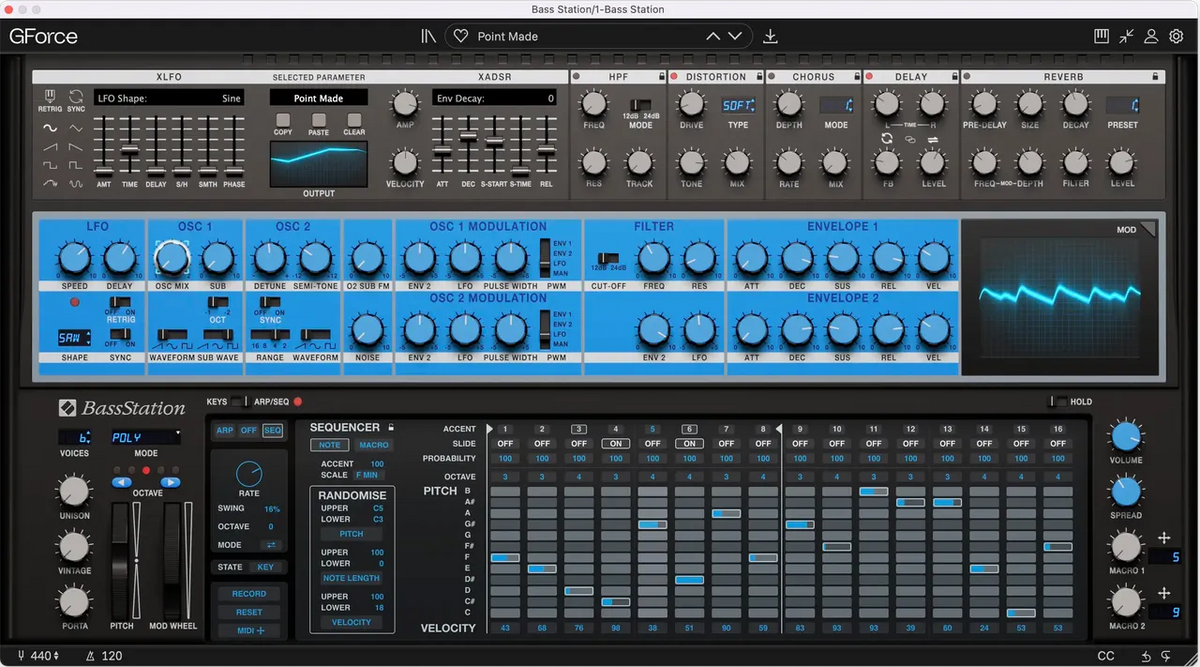The image size is (1200, 667).
Task: Toggle the Distortion power LED
Action: click(x=674, y=76)
